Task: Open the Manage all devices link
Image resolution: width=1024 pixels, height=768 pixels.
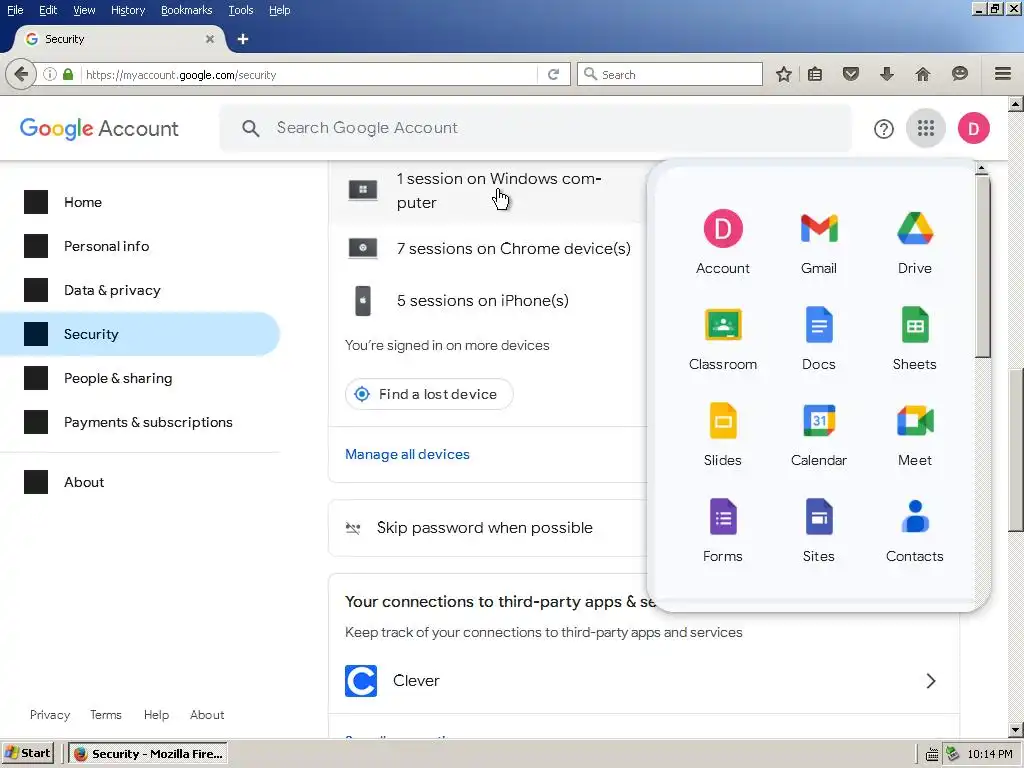Action: [x=407, y=454]
